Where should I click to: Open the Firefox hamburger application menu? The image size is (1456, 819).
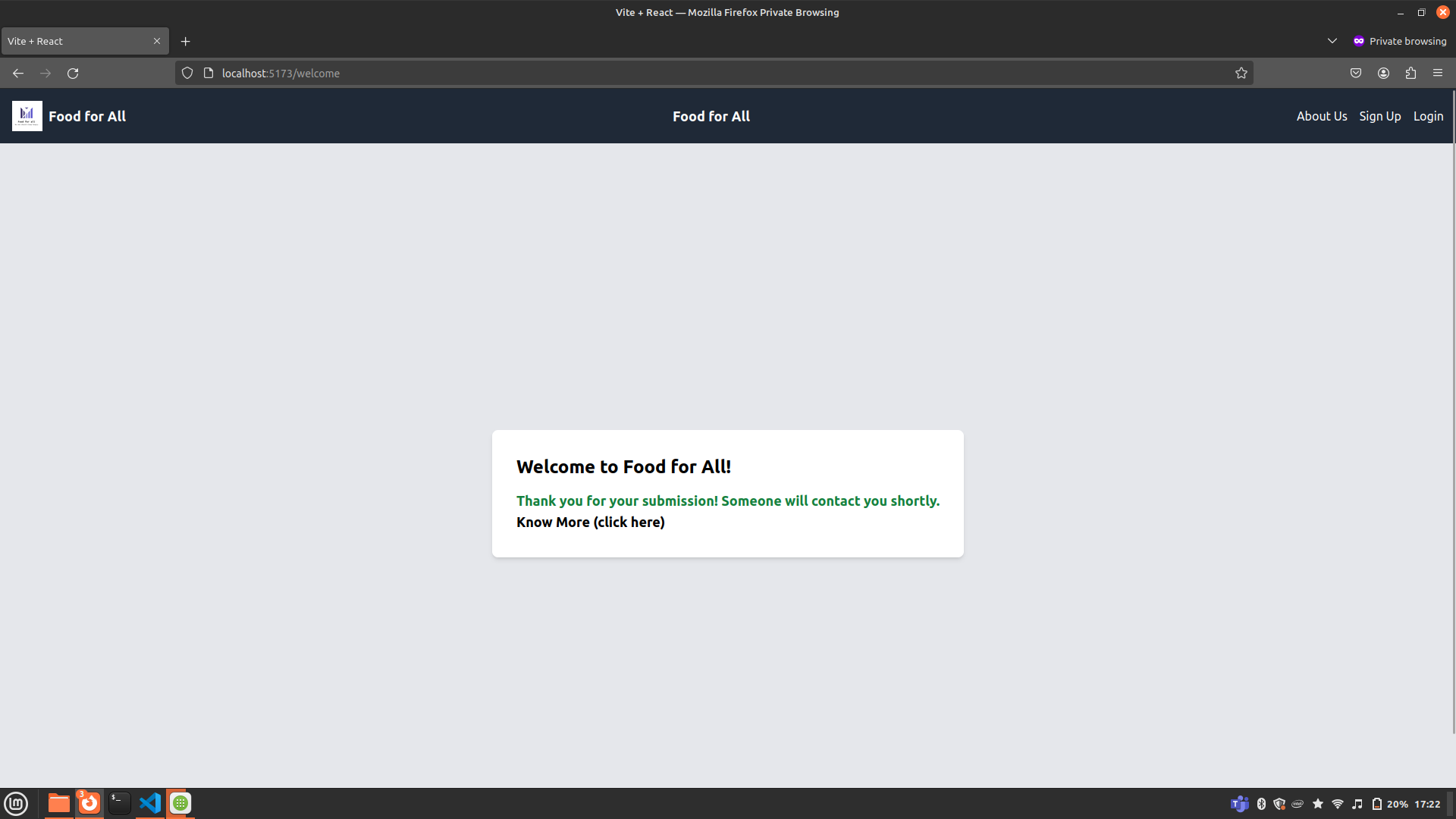pyautogui.click(x=1438, y=74)
